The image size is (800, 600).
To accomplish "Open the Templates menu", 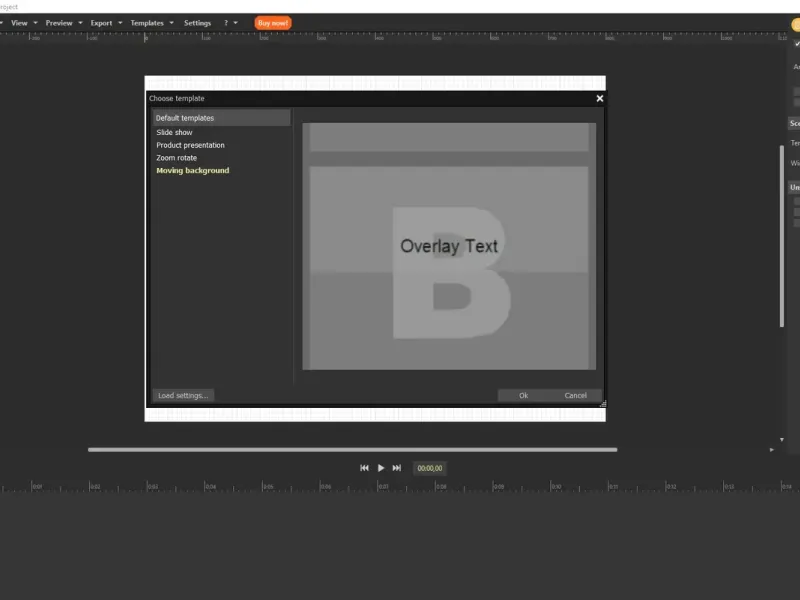I will [x=146, y=23].
